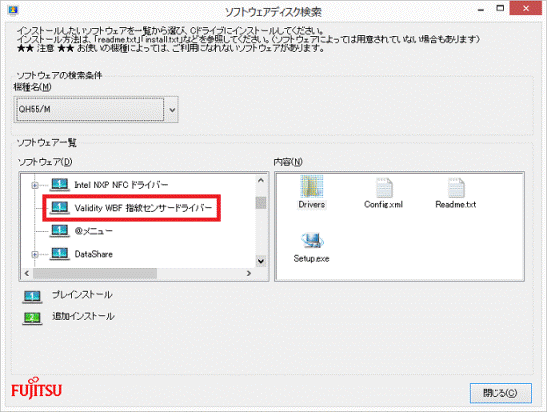Expand the DataShare tree node

click(35, 255)
